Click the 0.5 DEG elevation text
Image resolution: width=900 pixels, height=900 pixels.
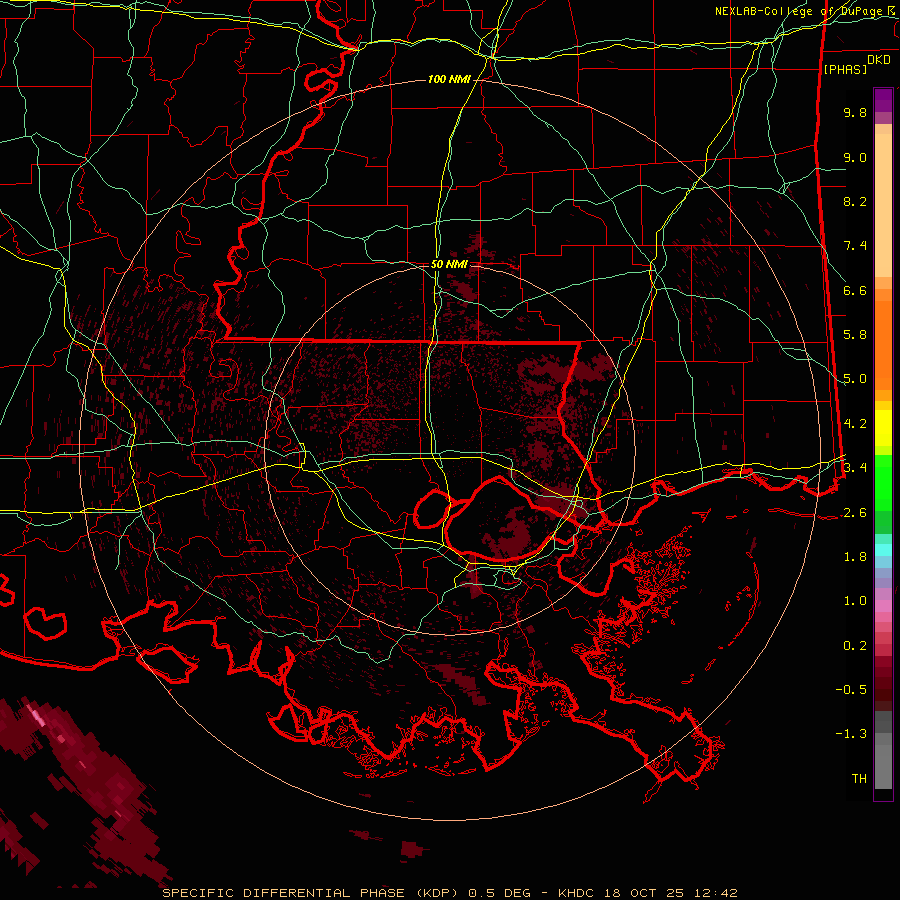(x=499, y=893)
